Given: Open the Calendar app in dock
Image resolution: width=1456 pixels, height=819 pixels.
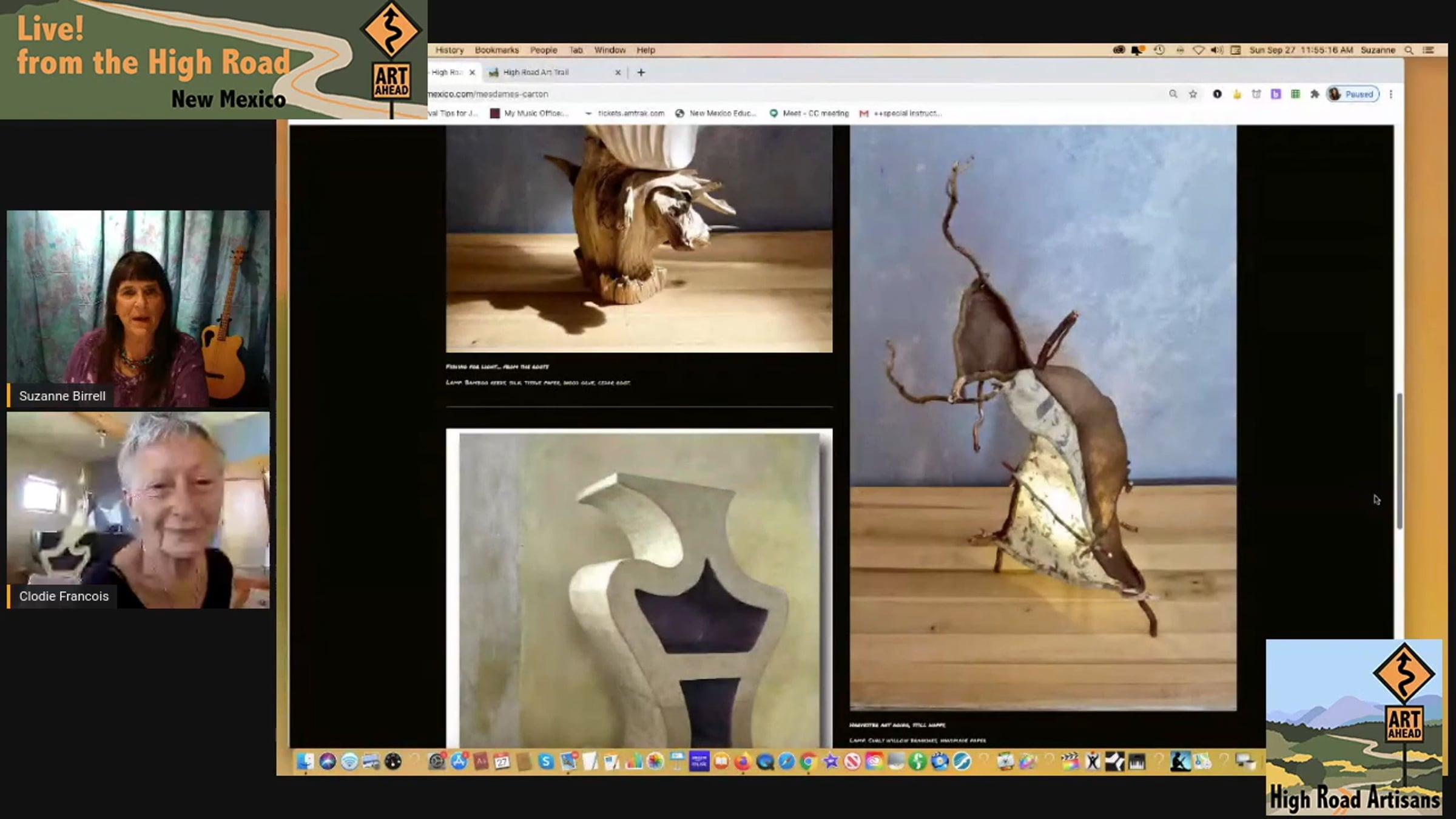Looking at the screenshot, I should [502, 761].
